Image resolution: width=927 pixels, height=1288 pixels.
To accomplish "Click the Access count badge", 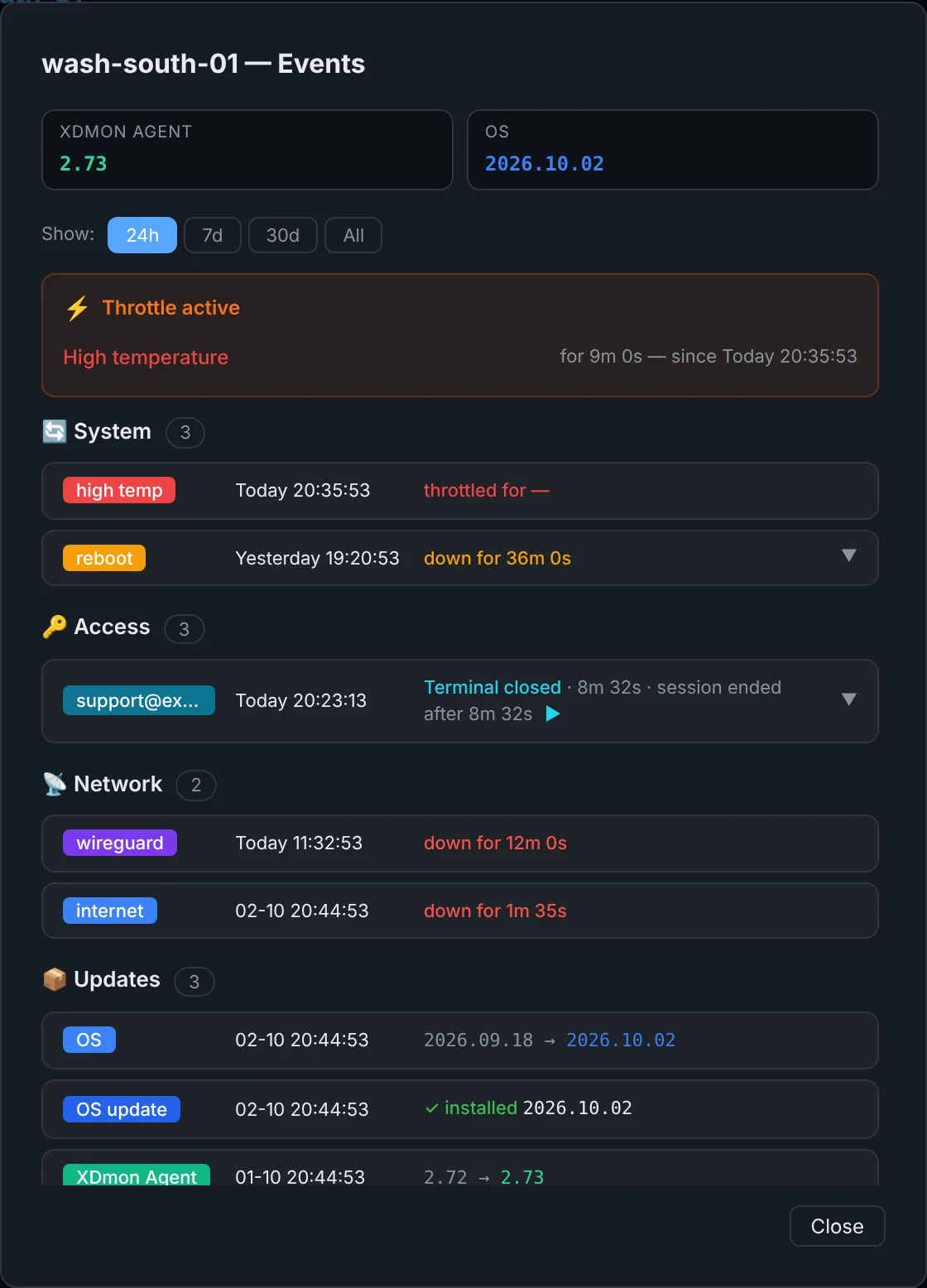I will 185,629.
